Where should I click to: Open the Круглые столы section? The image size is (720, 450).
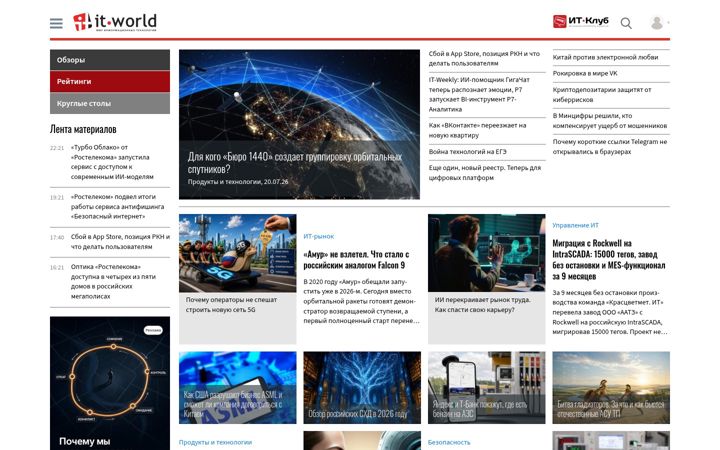(x=110, y=103)
